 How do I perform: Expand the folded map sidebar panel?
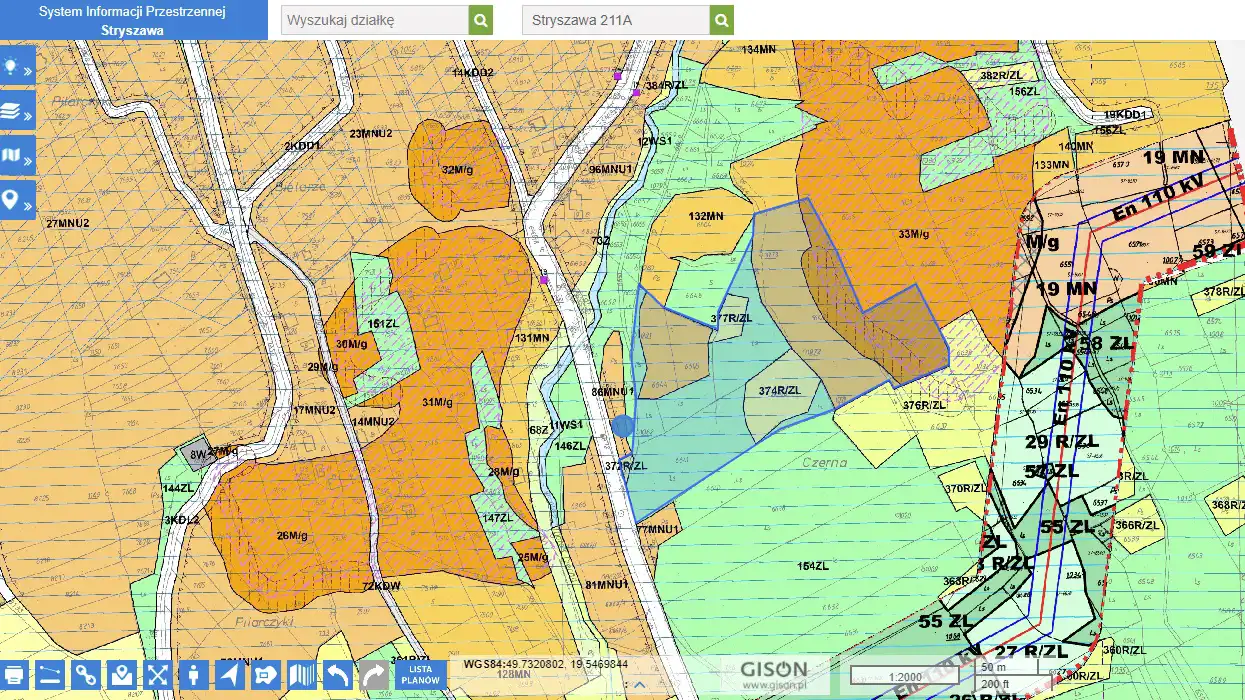point(18,157)
